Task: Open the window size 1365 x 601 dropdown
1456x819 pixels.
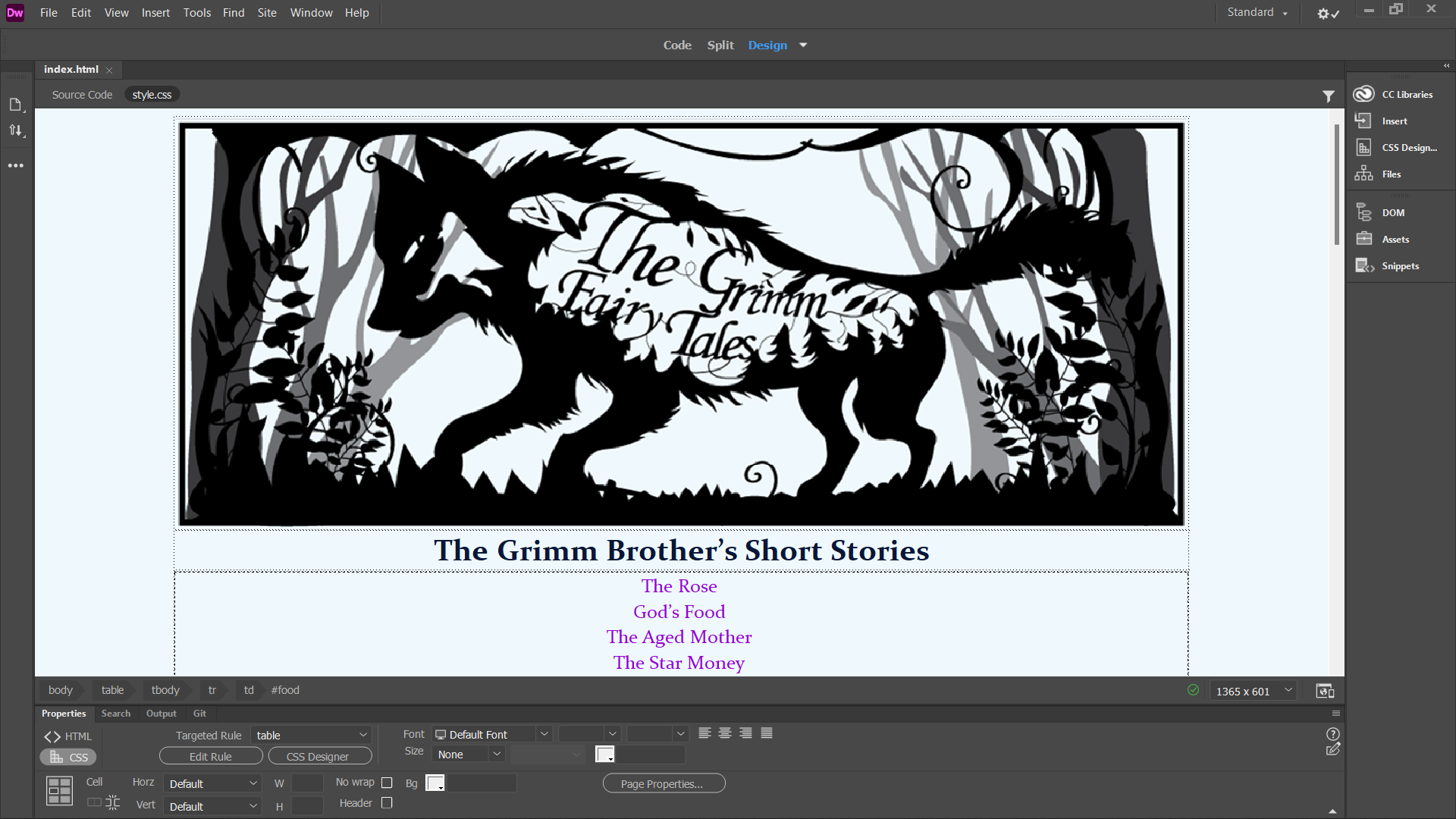Action: (x=1254, y=691)
